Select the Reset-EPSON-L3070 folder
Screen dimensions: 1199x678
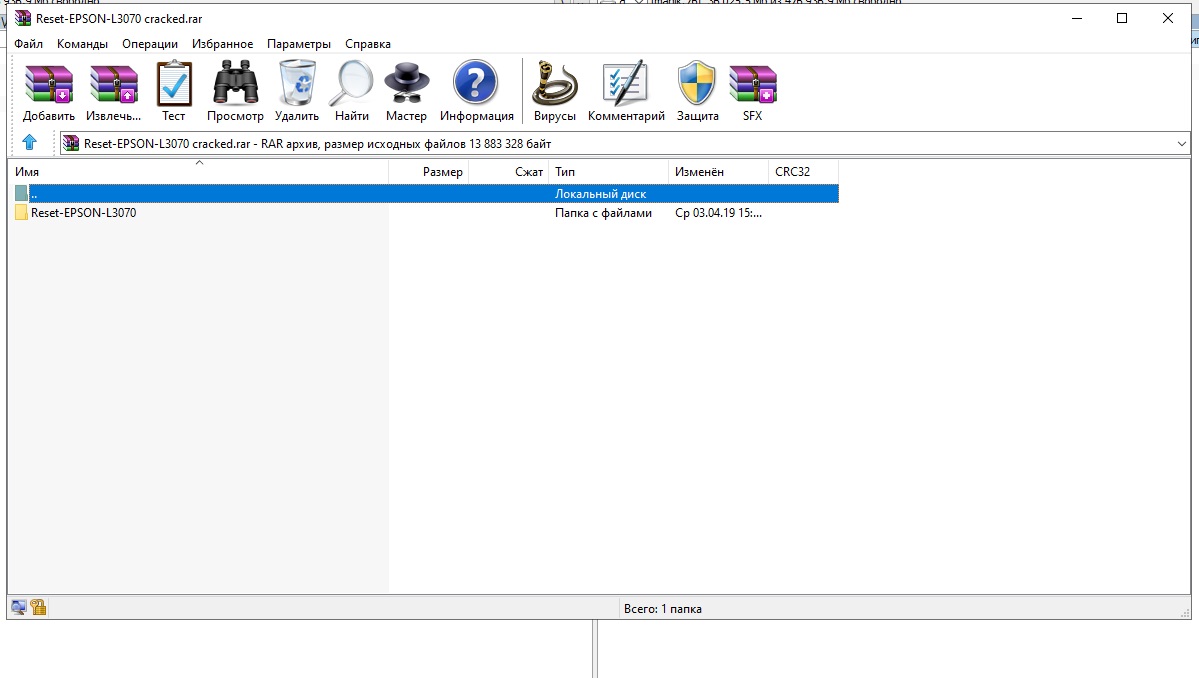(83, 213)
